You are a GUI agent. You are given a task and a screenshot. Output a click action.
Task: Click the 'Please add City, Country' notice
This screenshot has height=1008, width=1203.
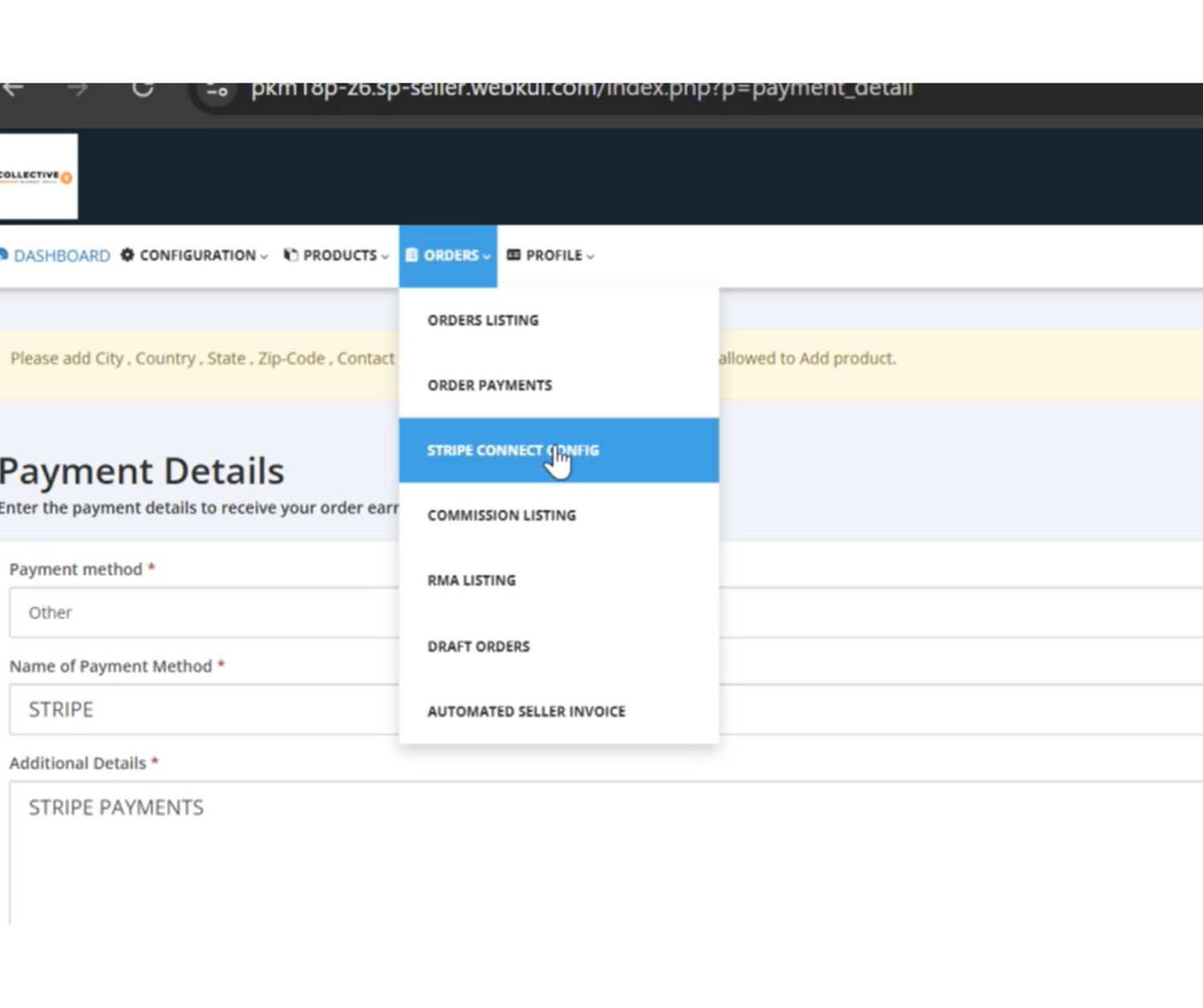pyautogui.click(x=202, y=358)
